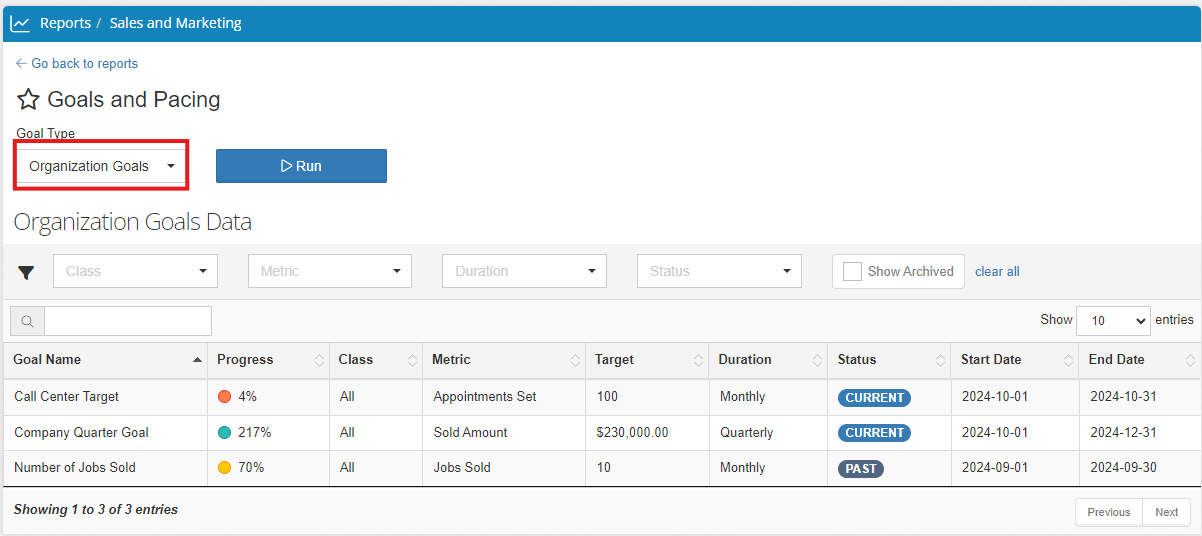Click the 2024-10-31 end date cell
This screenshot has width=1202, height=536.
point(1123,397)
